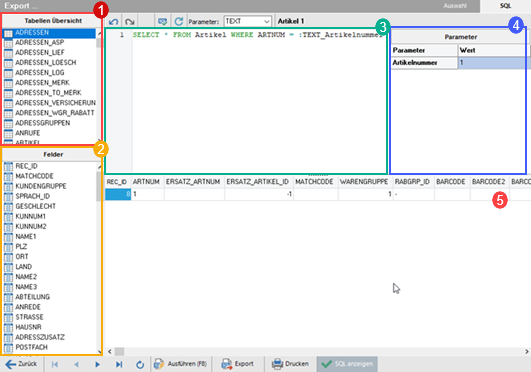Go back with the Zurück button
Screen dimensions: 531x372
click(21, 364)
